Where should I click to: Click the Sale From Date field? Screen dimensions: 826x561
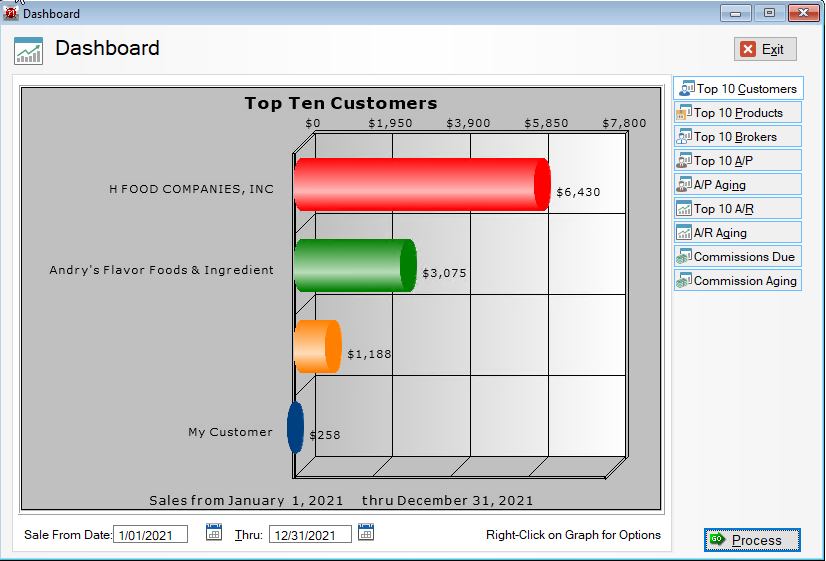click(x=150, y=535)
